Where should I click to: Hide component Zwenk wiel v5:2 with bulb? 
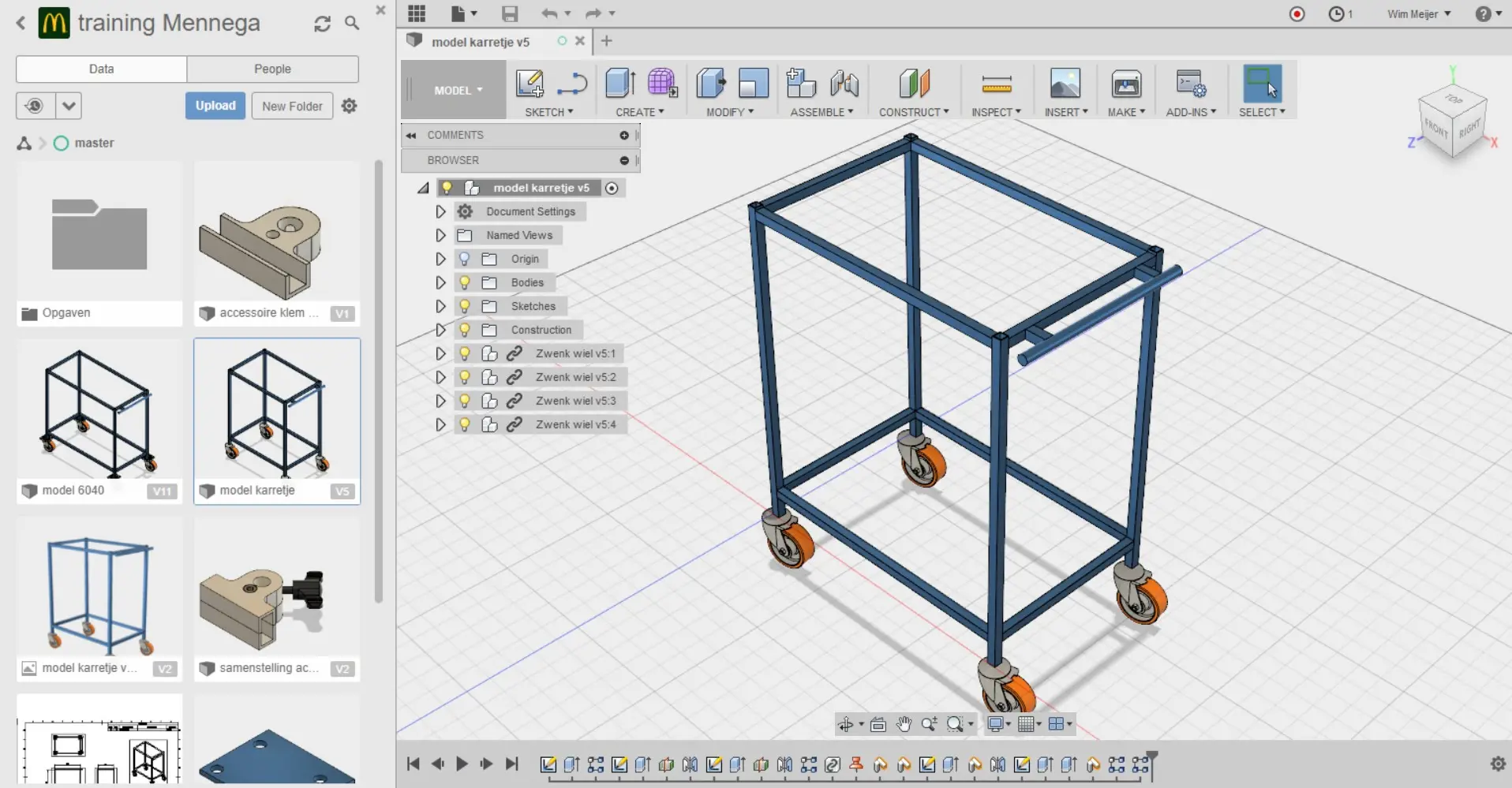[x=465, y=377]
